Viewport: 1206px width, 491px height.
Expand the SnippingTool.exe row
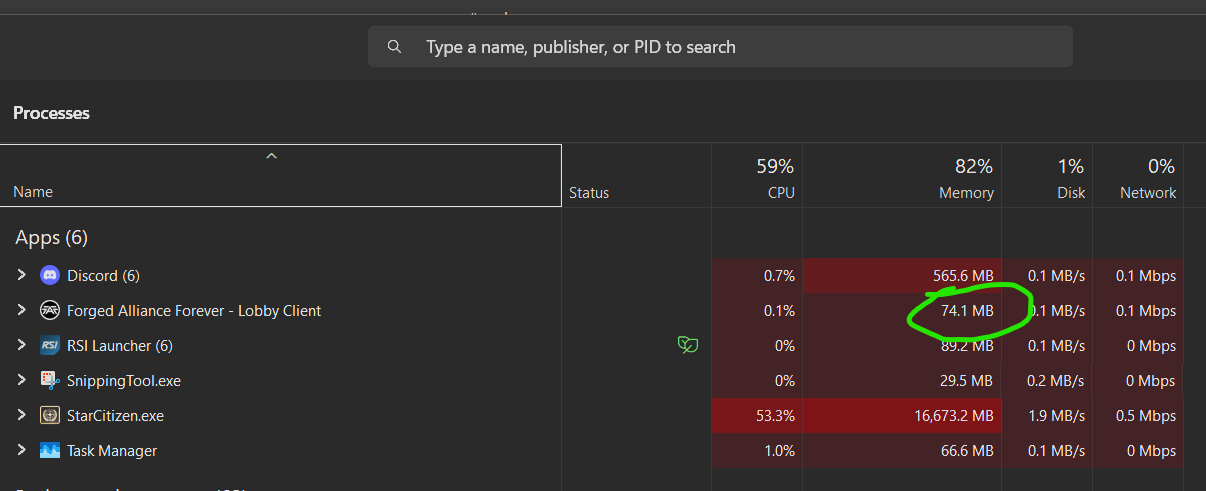(21, 380)
